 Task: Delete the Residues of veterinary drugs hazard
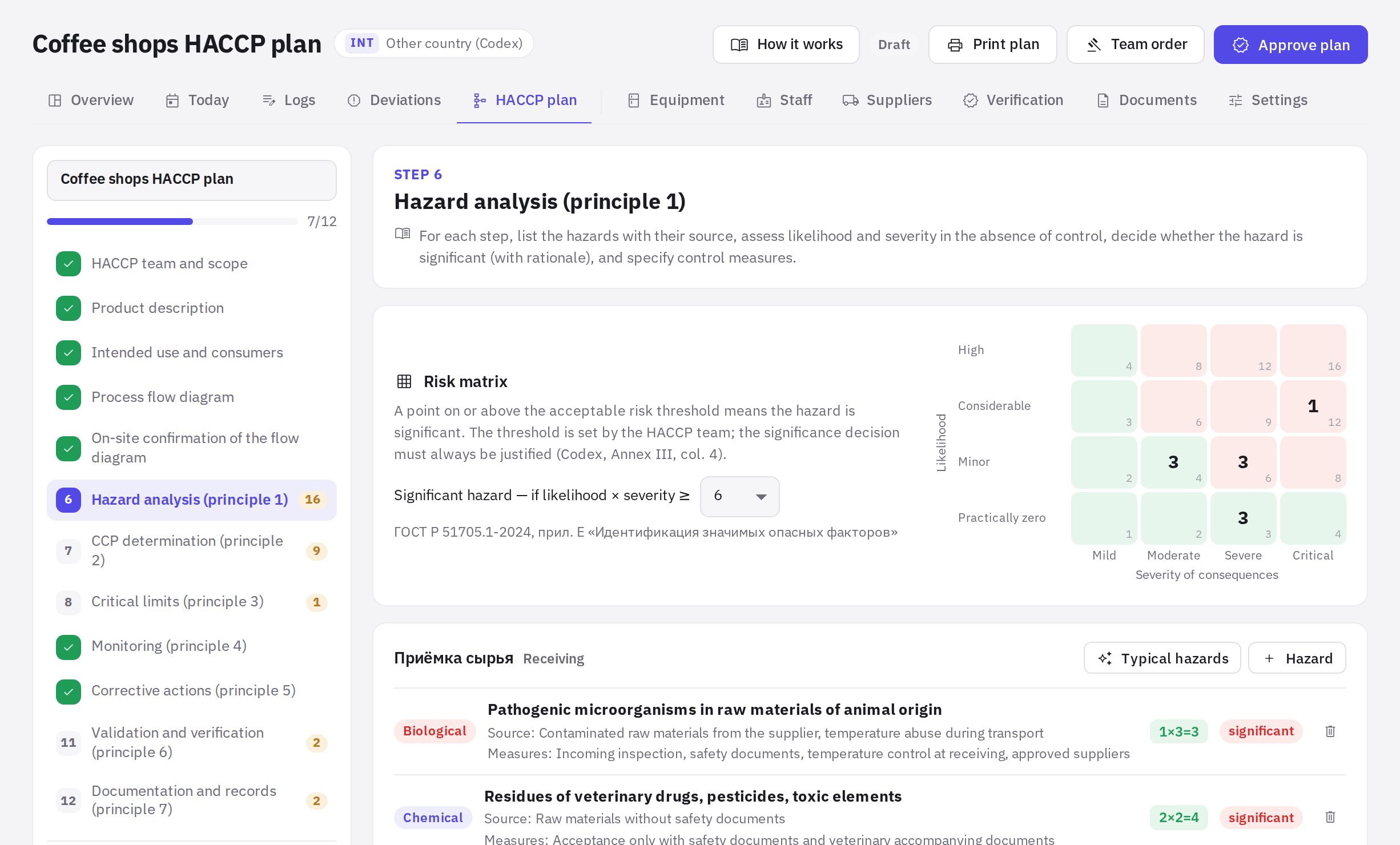click(1330, 817)
